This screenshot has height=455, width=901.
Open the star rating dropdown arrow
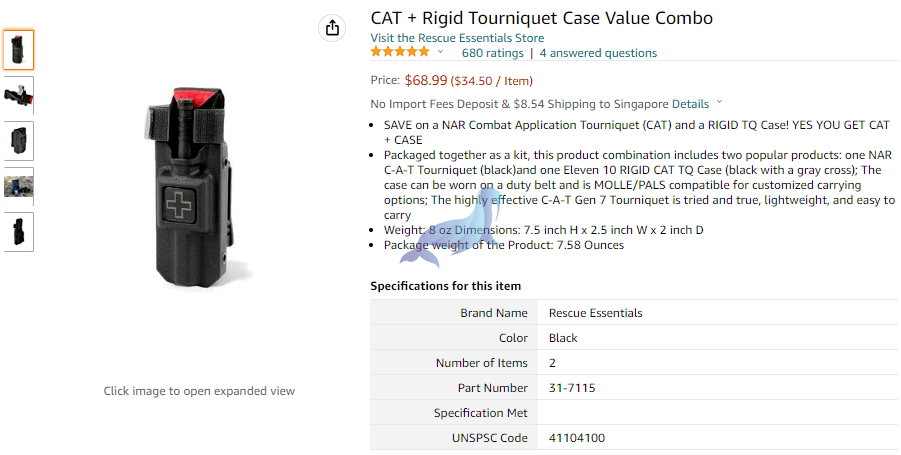[441, 52]
